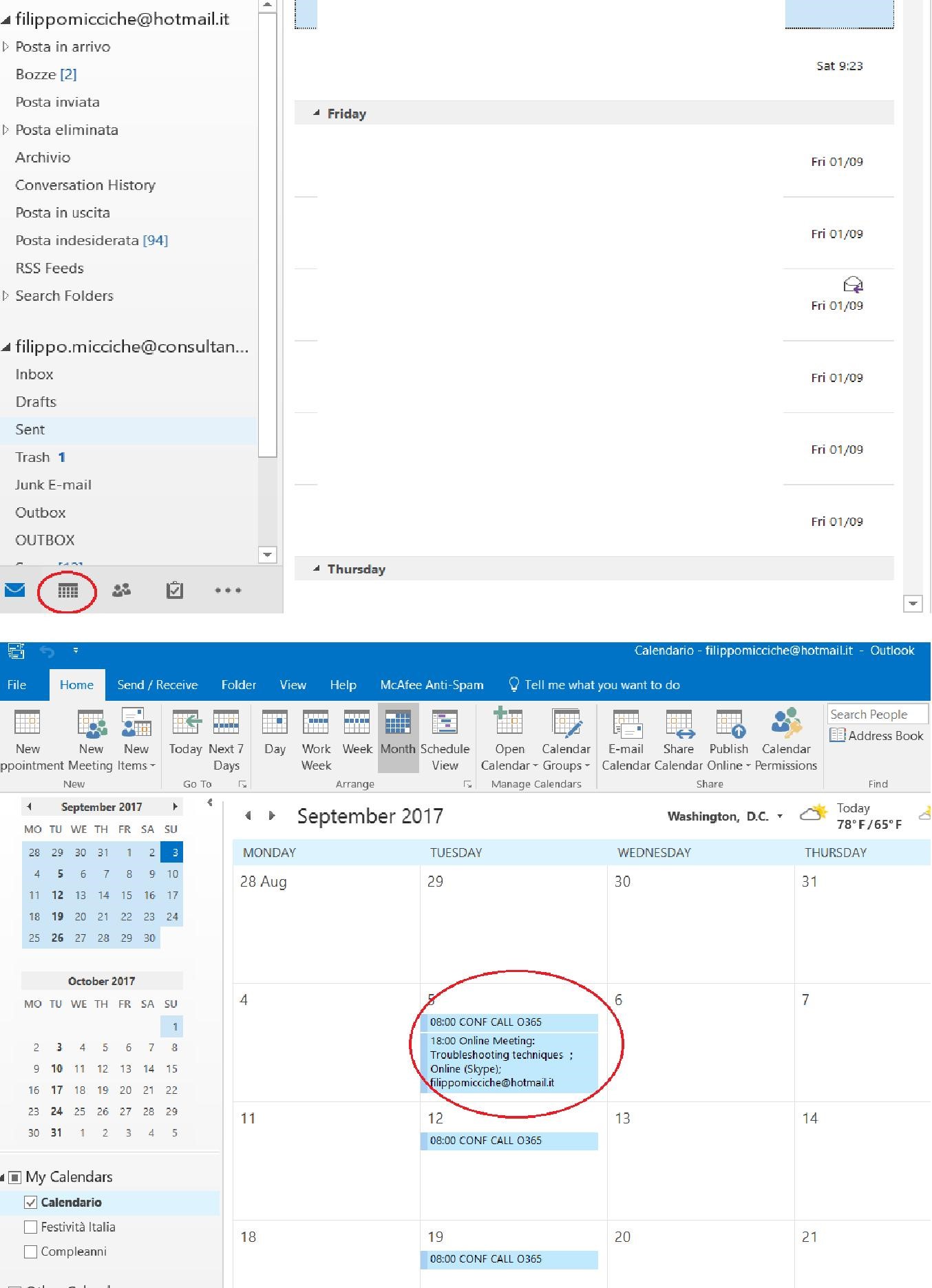Open the View tab
The image size is (932, 1288).
point(293,685)
